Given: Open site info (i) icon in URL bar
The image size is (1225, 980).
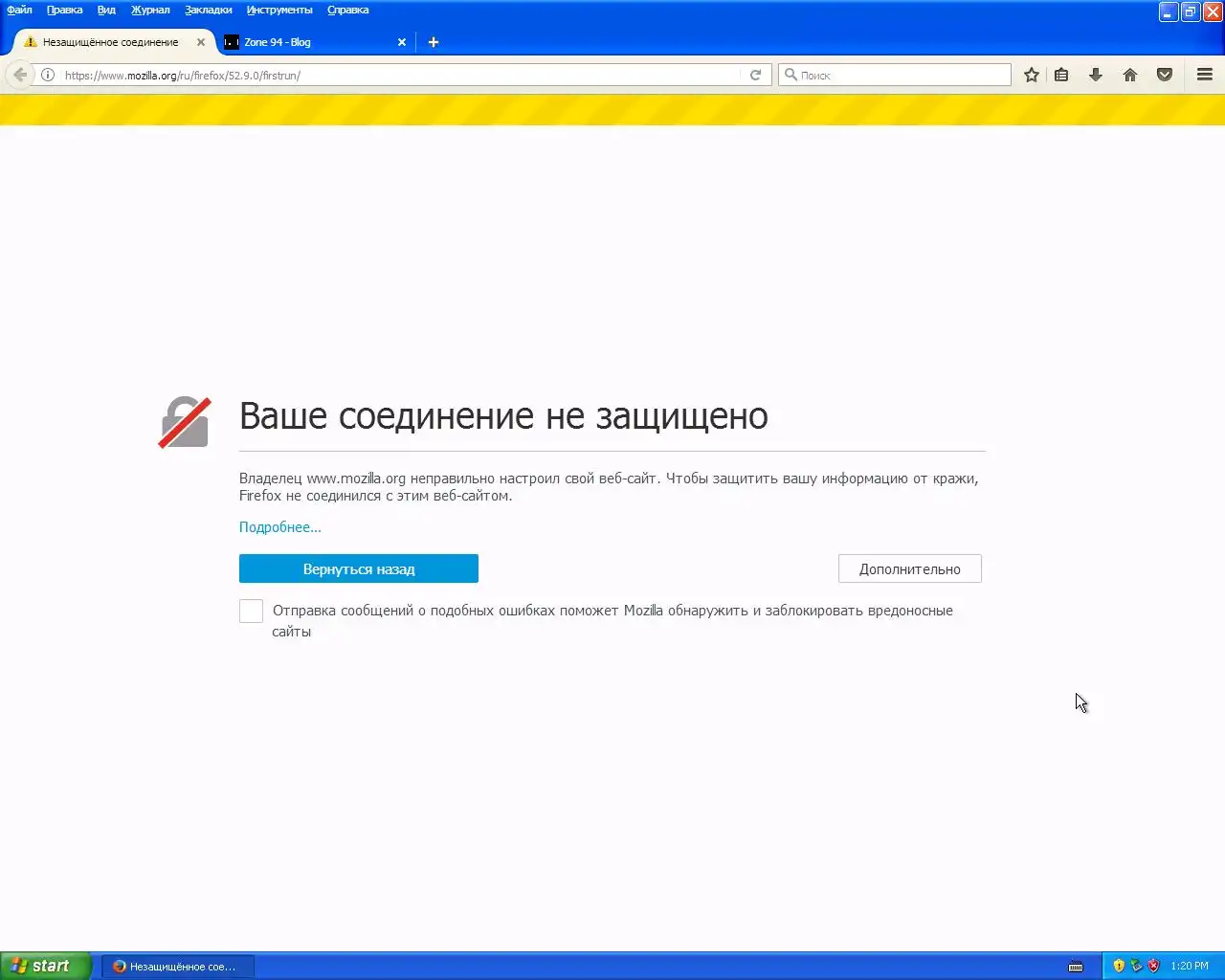Looking at the screenshot, I should click(47, 75).
